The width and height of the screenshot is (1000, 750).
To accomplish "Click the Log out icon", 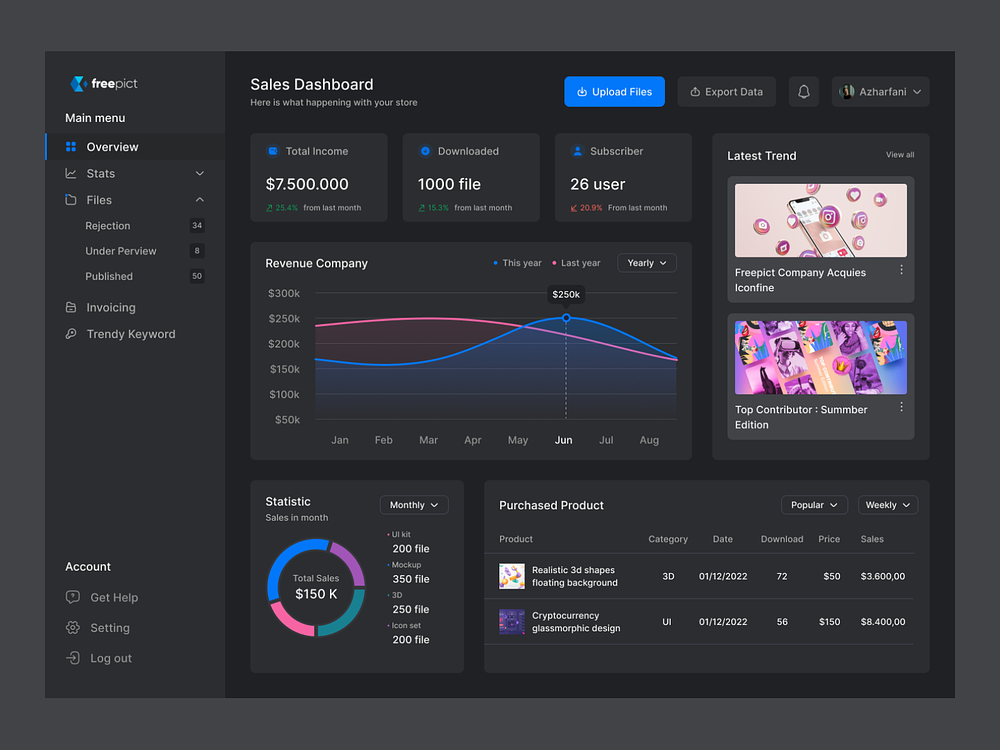I will click(x=72, y=658).
